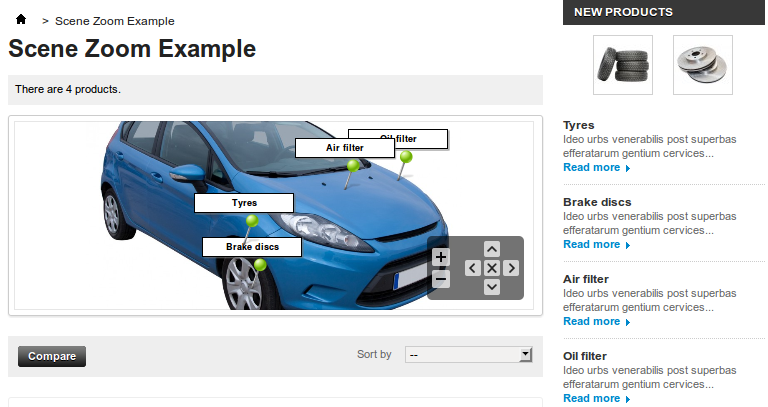
Task: Click green pin under Brake discs label
Action: (260, 265)
